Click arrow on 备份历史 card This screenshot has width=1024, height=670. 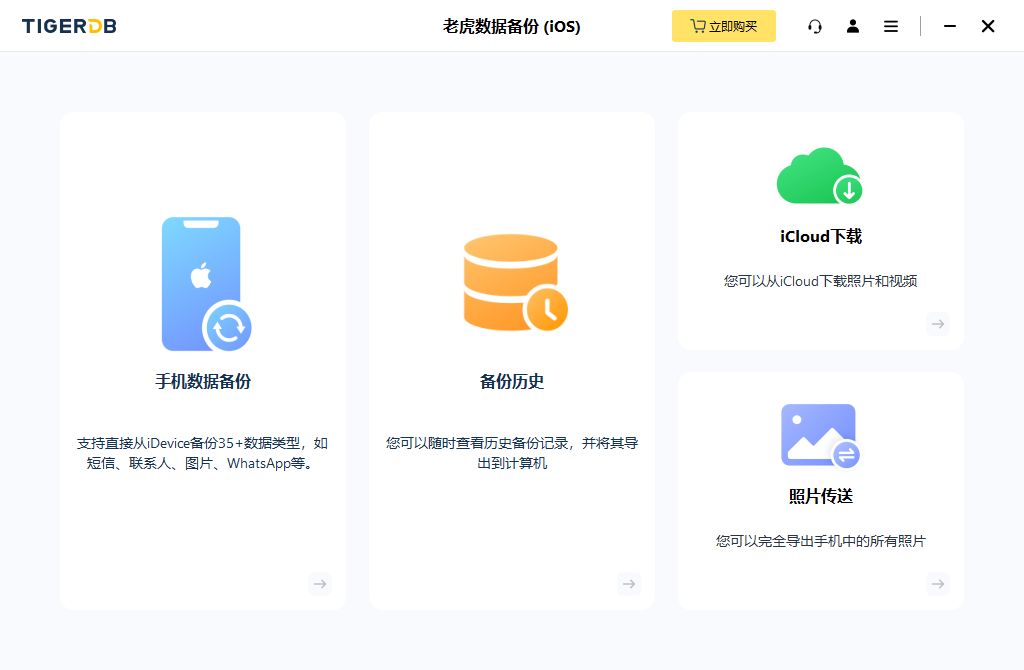click(x=628, y=583)
